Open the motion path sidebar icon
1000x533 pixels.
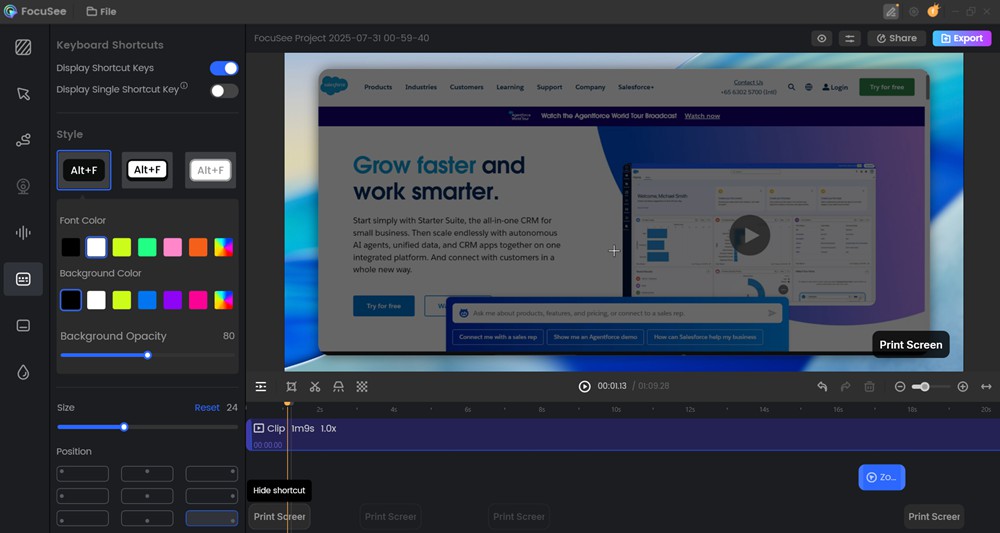coord(23,140)
